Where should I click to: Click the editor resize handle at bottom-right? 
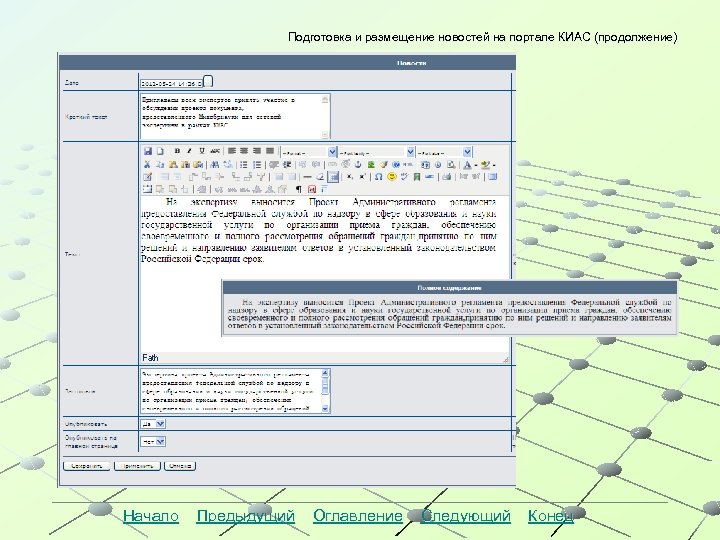pyautogui.click(x=506, y=359)
